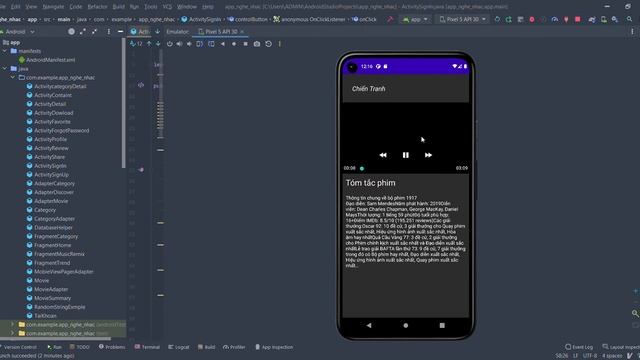Click the Search Everywhere magnifier icon
The image size is (640, 360).
tap(629, 19)
